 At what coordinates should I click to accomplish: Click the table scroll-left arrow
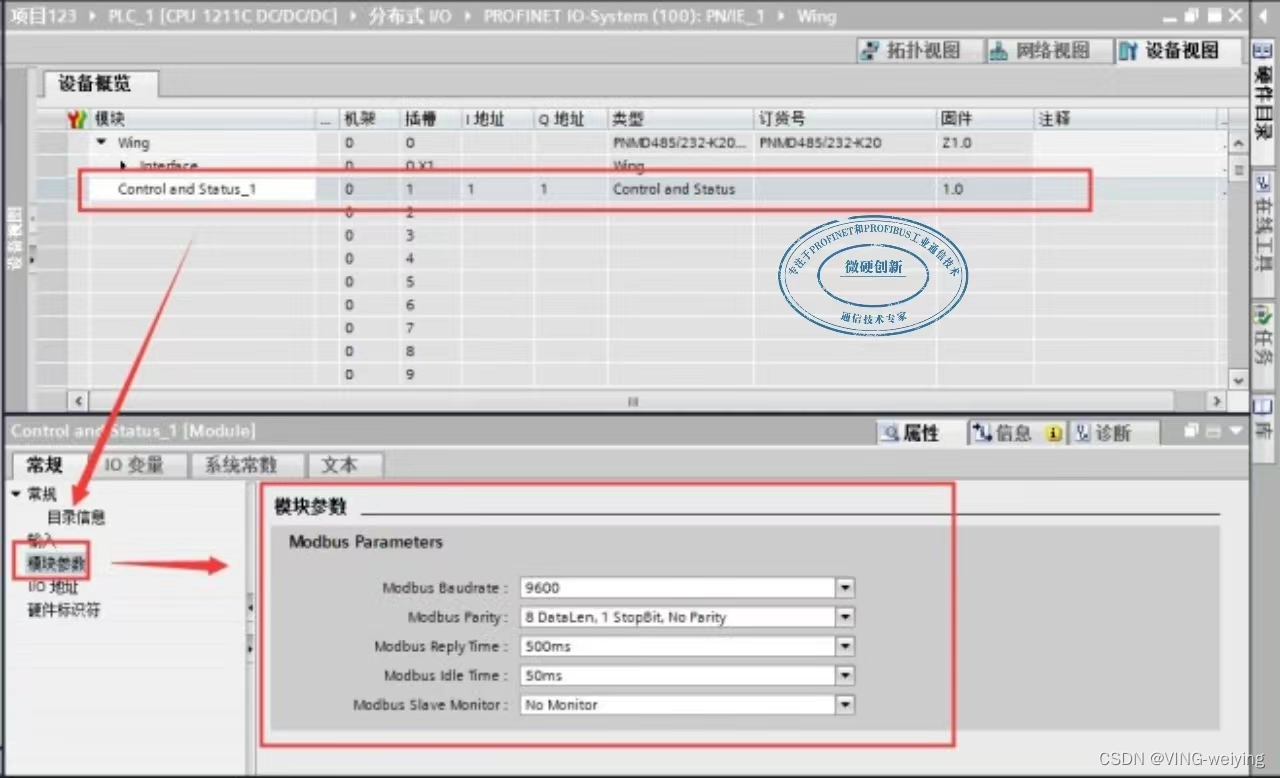pos(77,401)
